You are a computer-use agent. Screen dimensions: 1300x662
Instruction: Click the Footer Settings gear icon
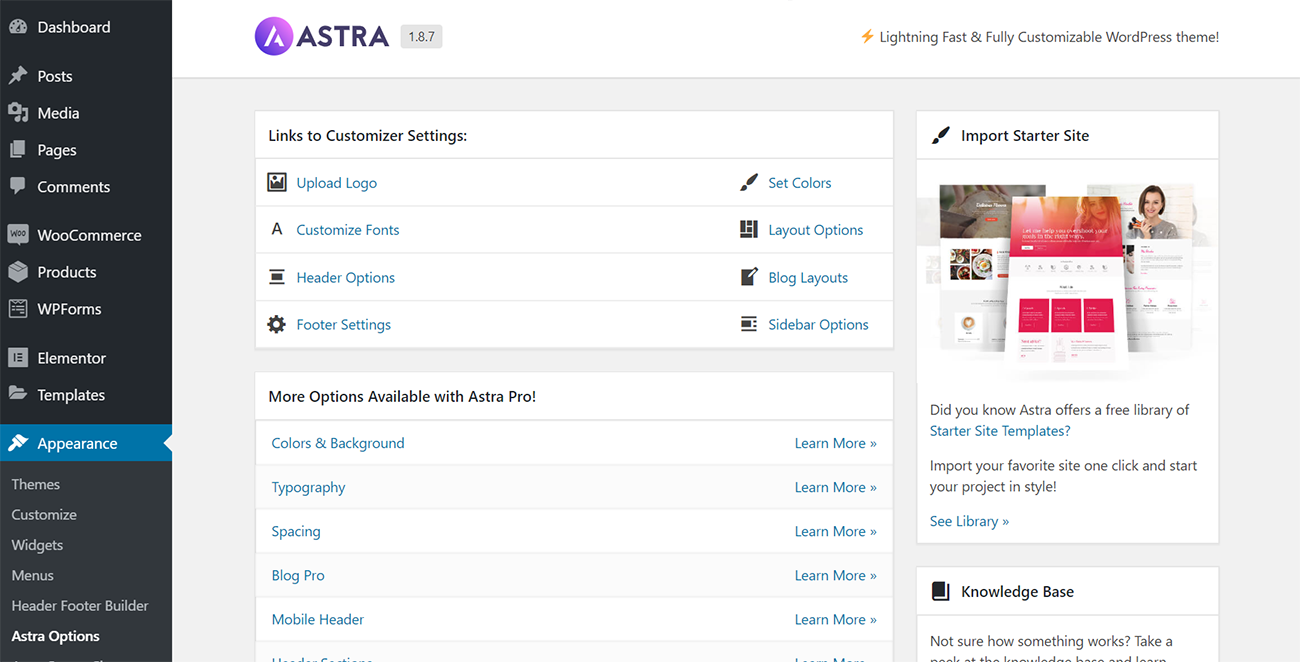tap(277, 324)
